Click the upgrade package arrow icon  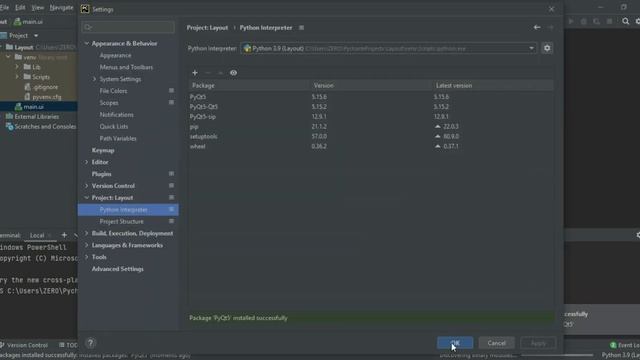pyautogui.click(x=220, y=73)
